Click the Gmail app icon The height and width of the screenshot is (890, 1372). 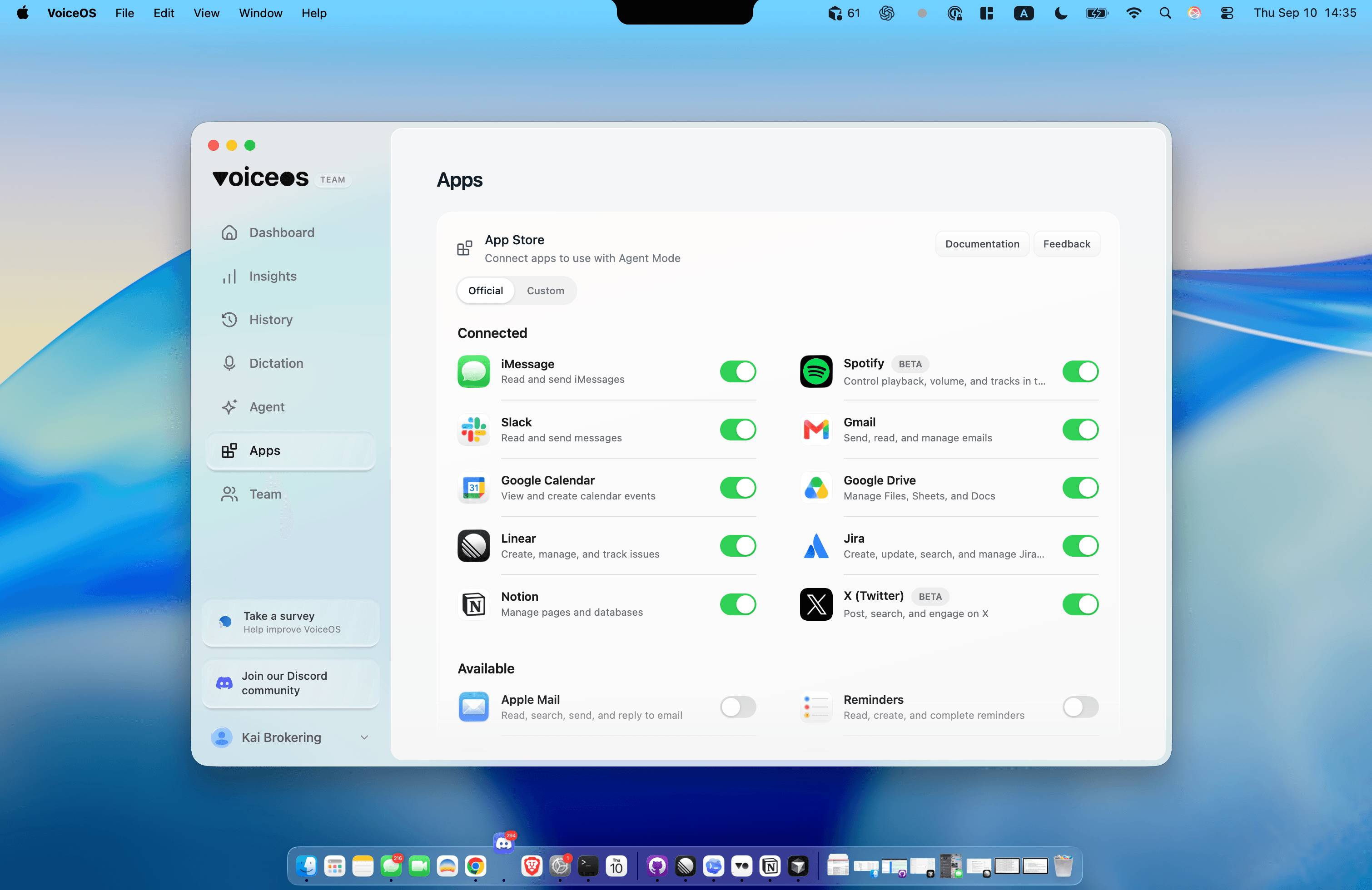point(816,430)
